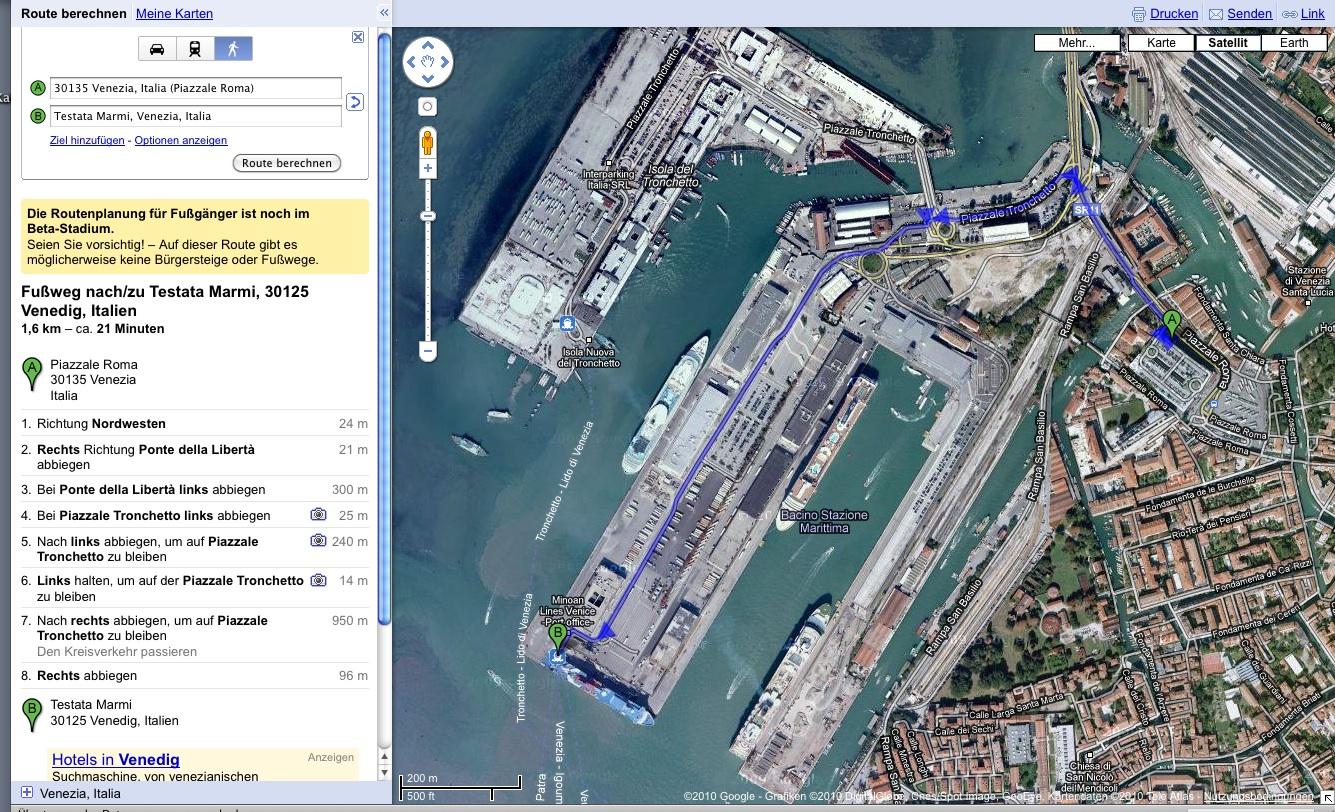
Task: Switch map to Satellit view
Action: point(1227,43)
